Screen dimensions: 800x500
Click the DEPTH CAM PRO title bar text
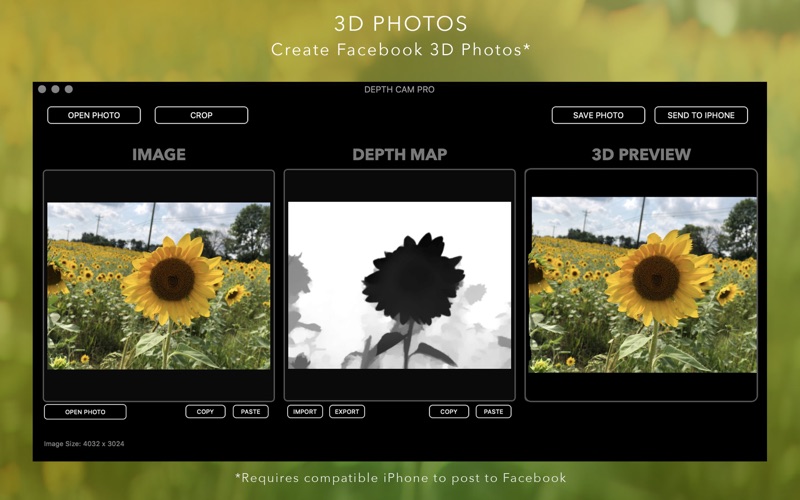tap(399, 90)
